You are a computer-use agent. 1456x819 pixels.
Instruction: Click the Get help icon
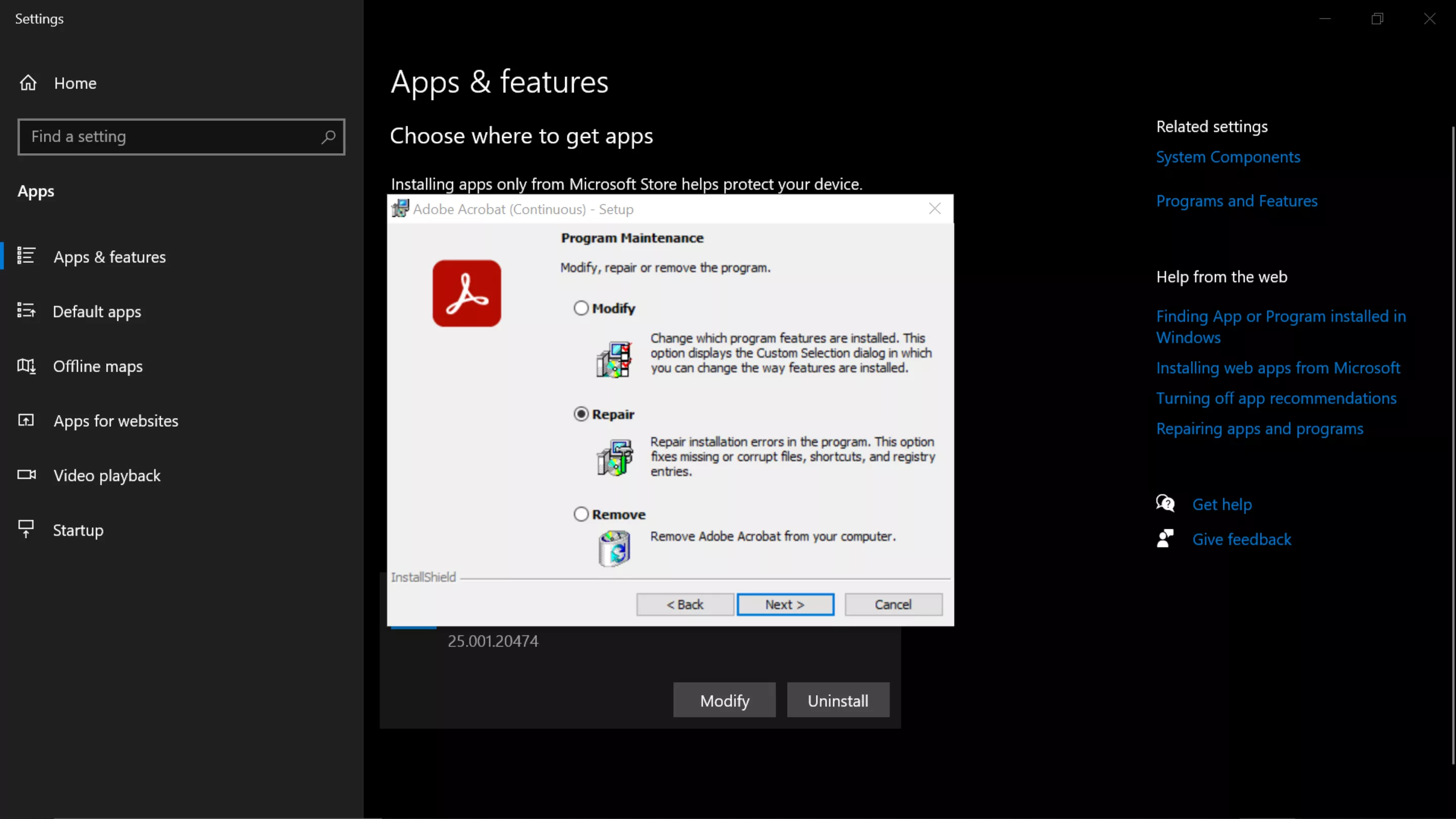tap(1164, 503)
